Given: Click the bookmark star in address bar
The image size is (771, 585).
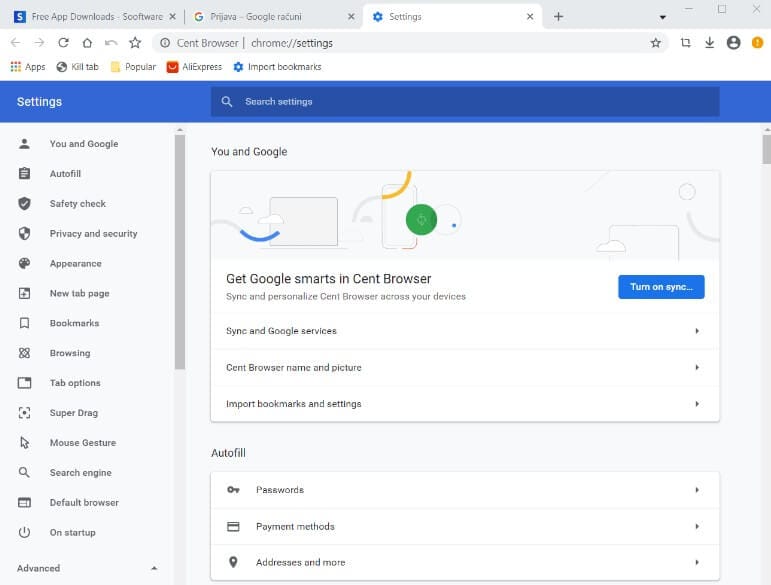Looking at the screenshot, I should tap(656, 43).
